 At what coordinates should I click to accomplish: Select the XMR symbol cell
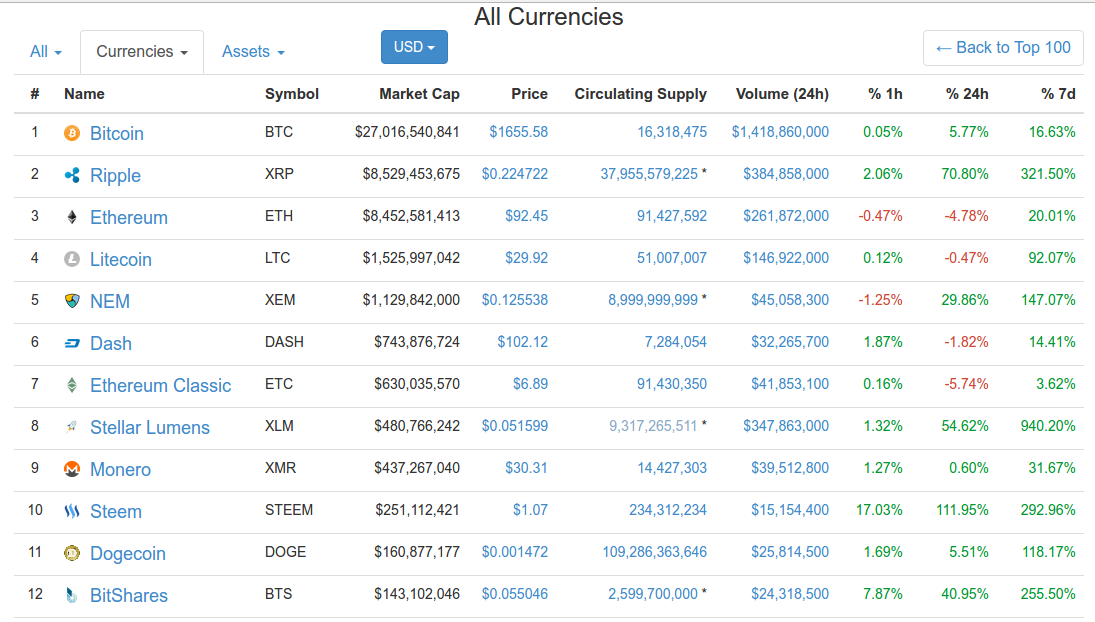pos(280,468)
